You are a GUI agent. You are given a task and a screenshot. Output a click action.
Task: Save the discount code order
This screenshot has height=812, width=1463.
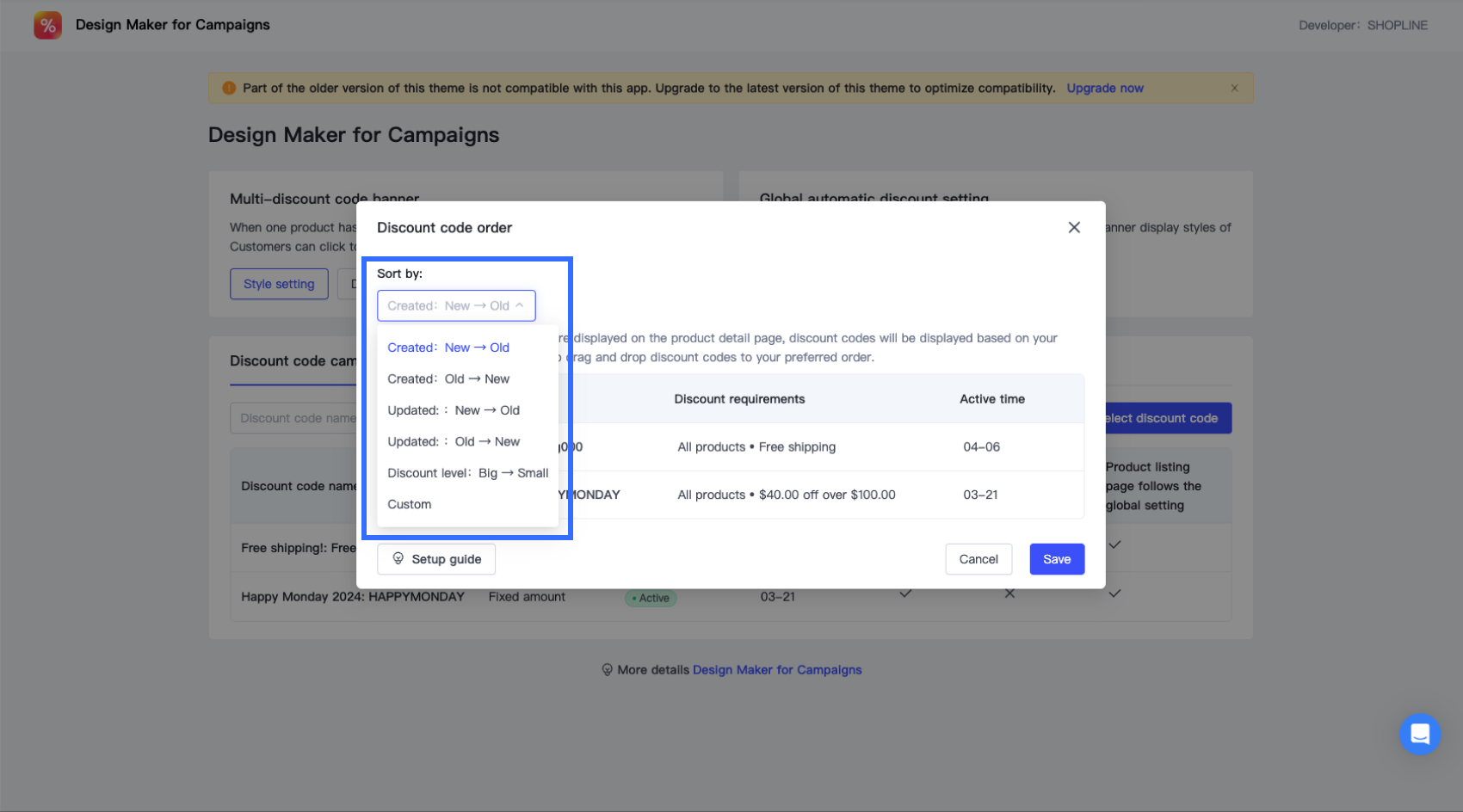[x=1057, y=559]
